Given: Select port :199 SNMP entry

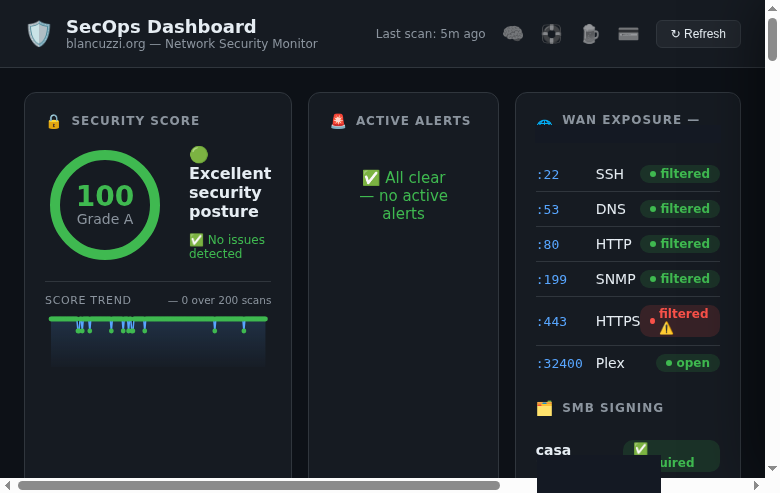Looking at the screenshot, I should click(628, 279).
